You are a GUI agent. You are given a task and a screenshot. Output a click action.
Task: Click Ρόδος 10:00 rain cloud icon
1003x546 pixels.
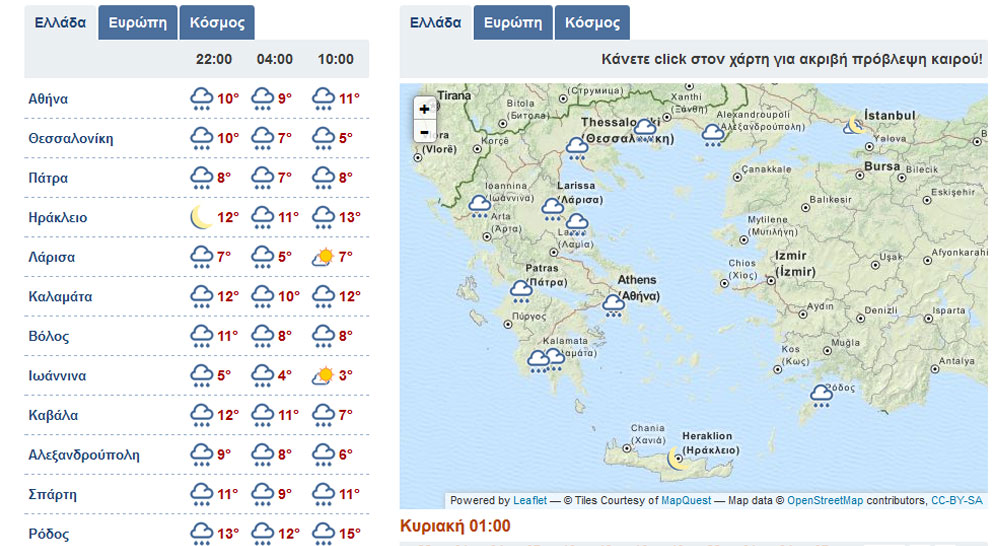(x=323, y=533)
